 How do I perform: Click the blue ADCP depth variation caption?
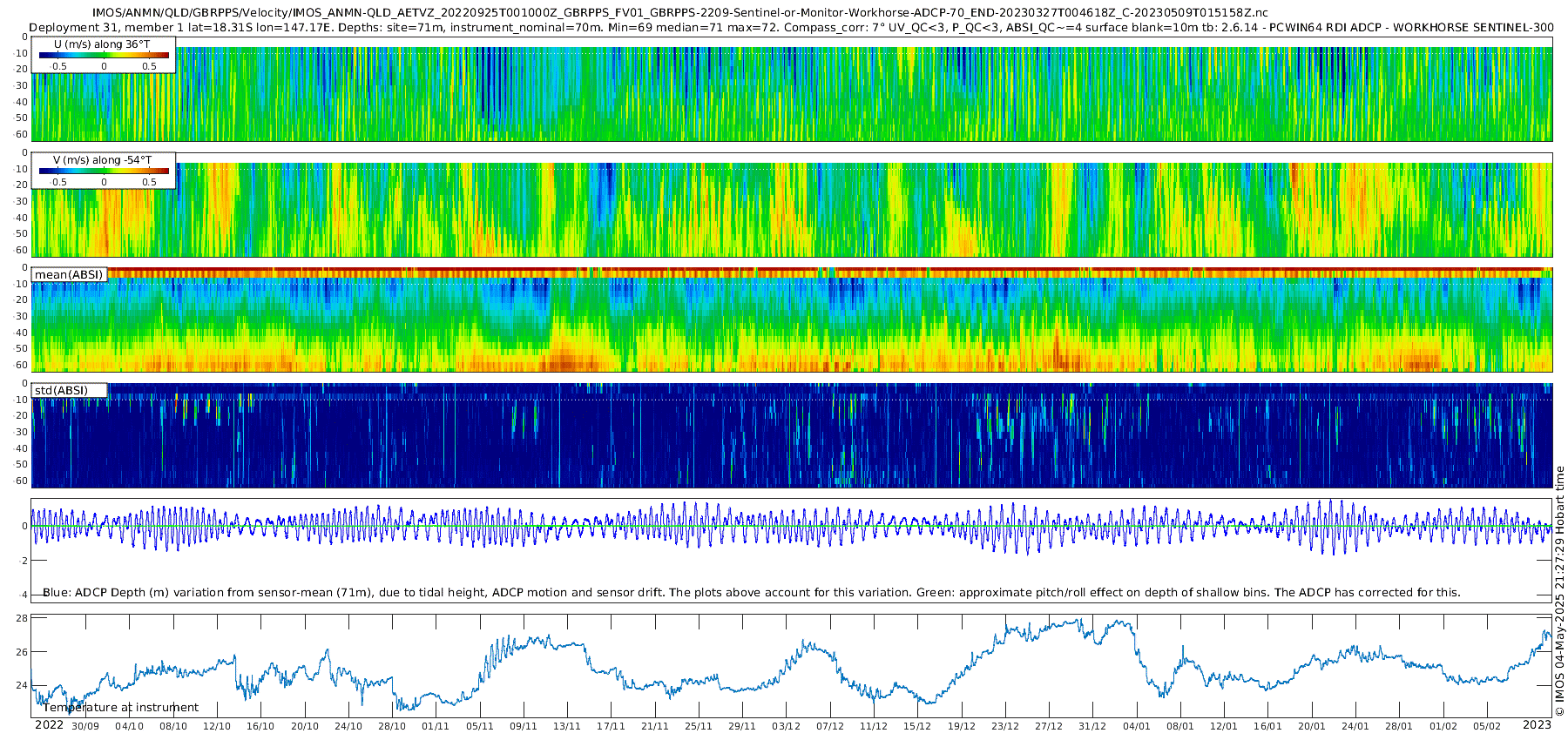[x=751, y=593]
